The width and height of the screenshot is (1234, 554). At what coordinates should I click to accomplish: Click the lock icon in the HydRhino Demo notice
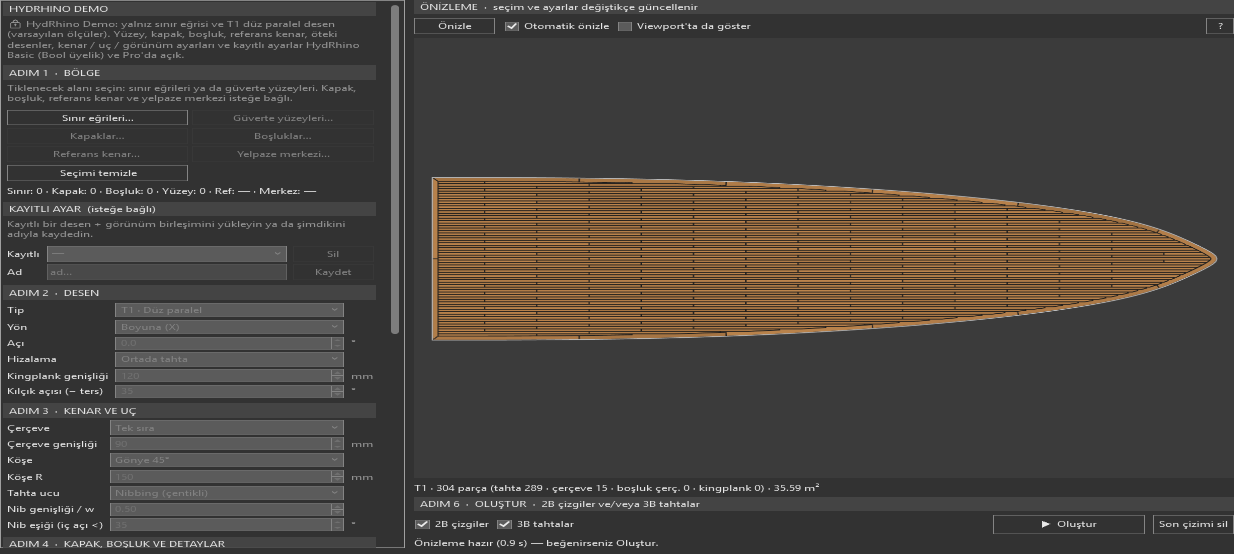[x=15, y=24]
